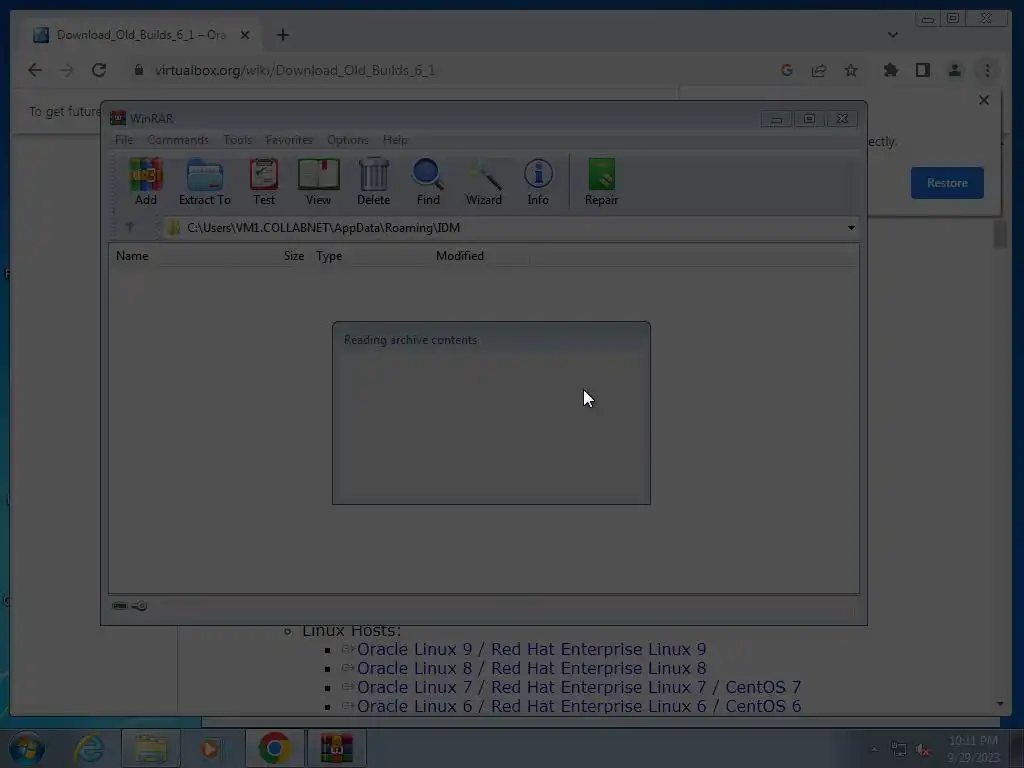The image size is (1024, 768).
Task: Open the Help menu in WinRAR
Action: pyautogui.click(x=395, y=140)
